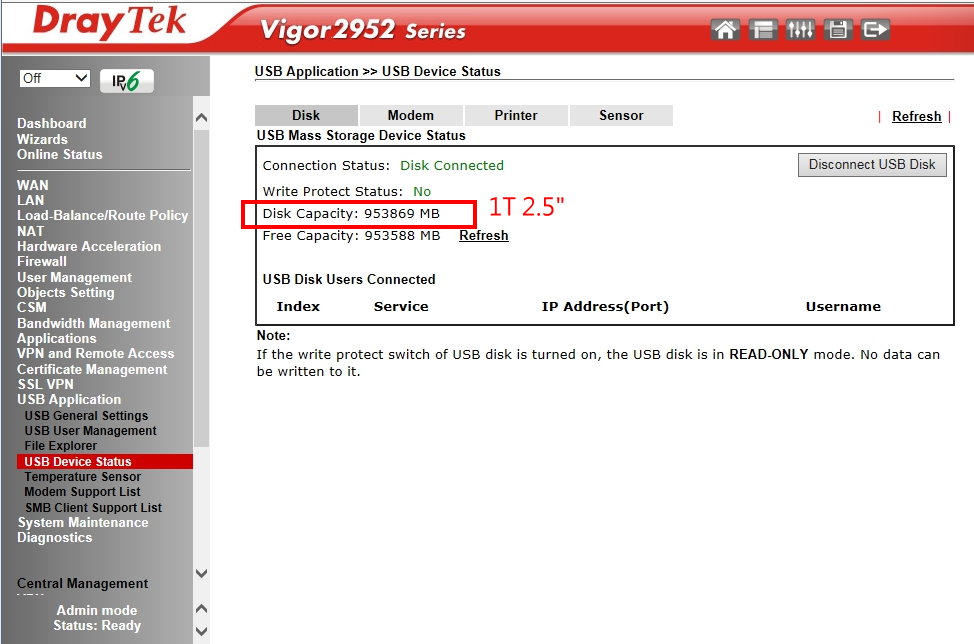The width and height of the screenshot is (974, 644).
Task: Click the Index column header
Action: point(298,306)
